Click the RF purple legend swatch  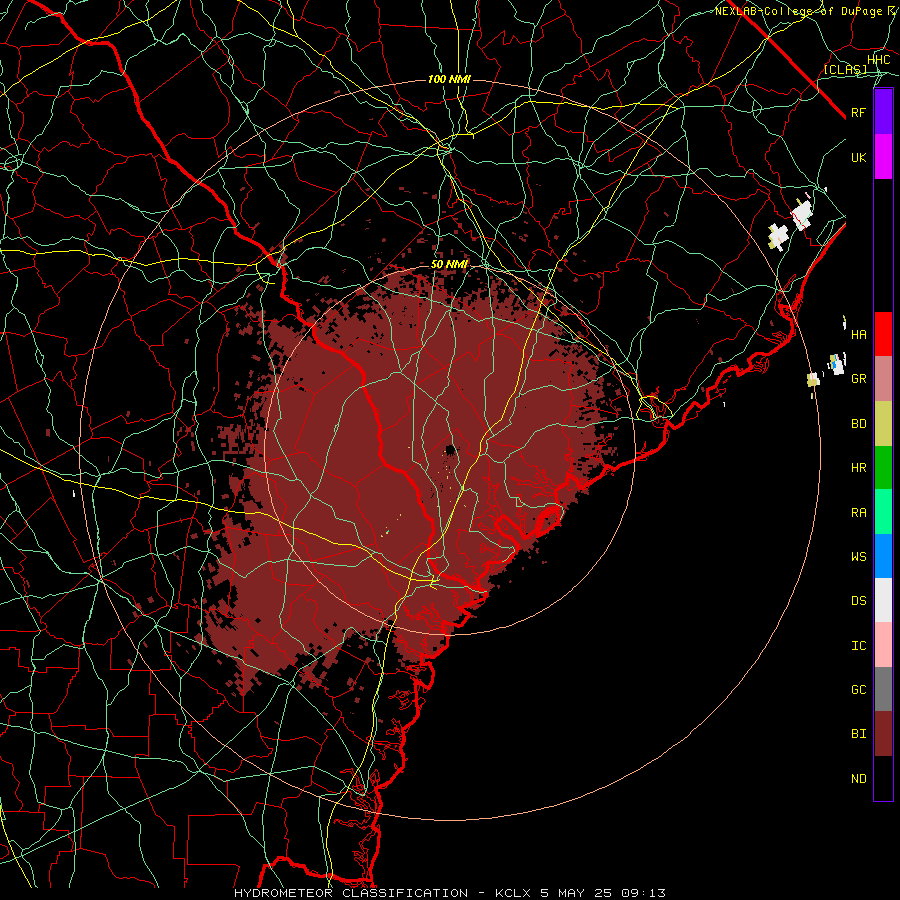point(883,112)
